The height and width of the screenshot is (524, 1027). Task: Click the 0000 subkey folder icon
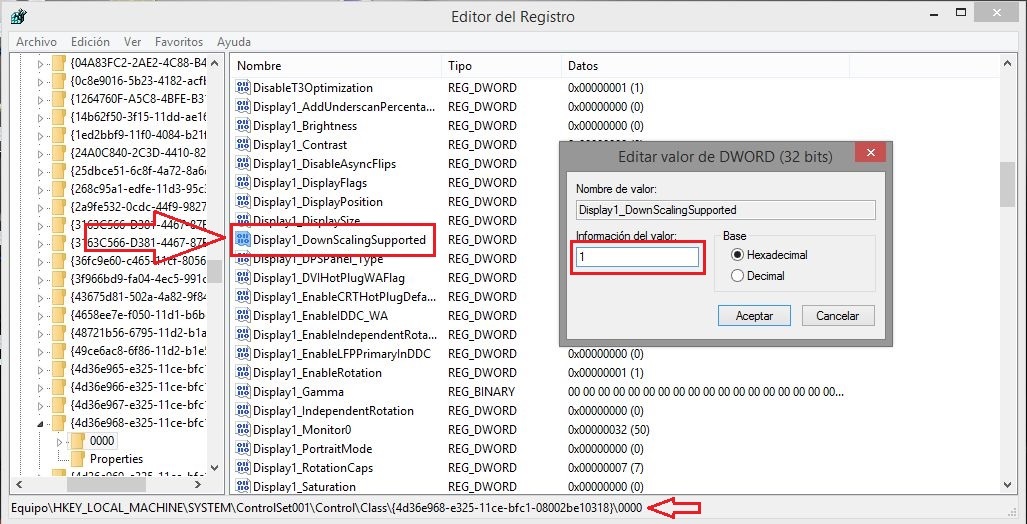pyautogui.click(x=78, y=441)
